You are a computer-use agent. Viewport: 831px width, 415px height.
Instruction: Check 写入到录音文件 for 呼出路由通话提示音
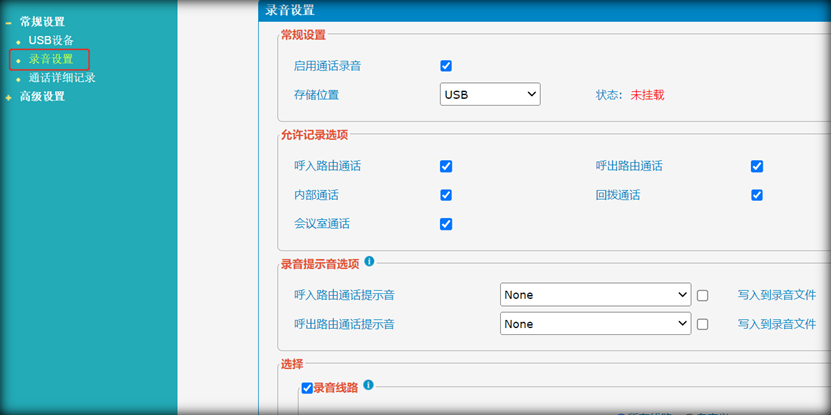pyautogui.click(x=702, y=324)
